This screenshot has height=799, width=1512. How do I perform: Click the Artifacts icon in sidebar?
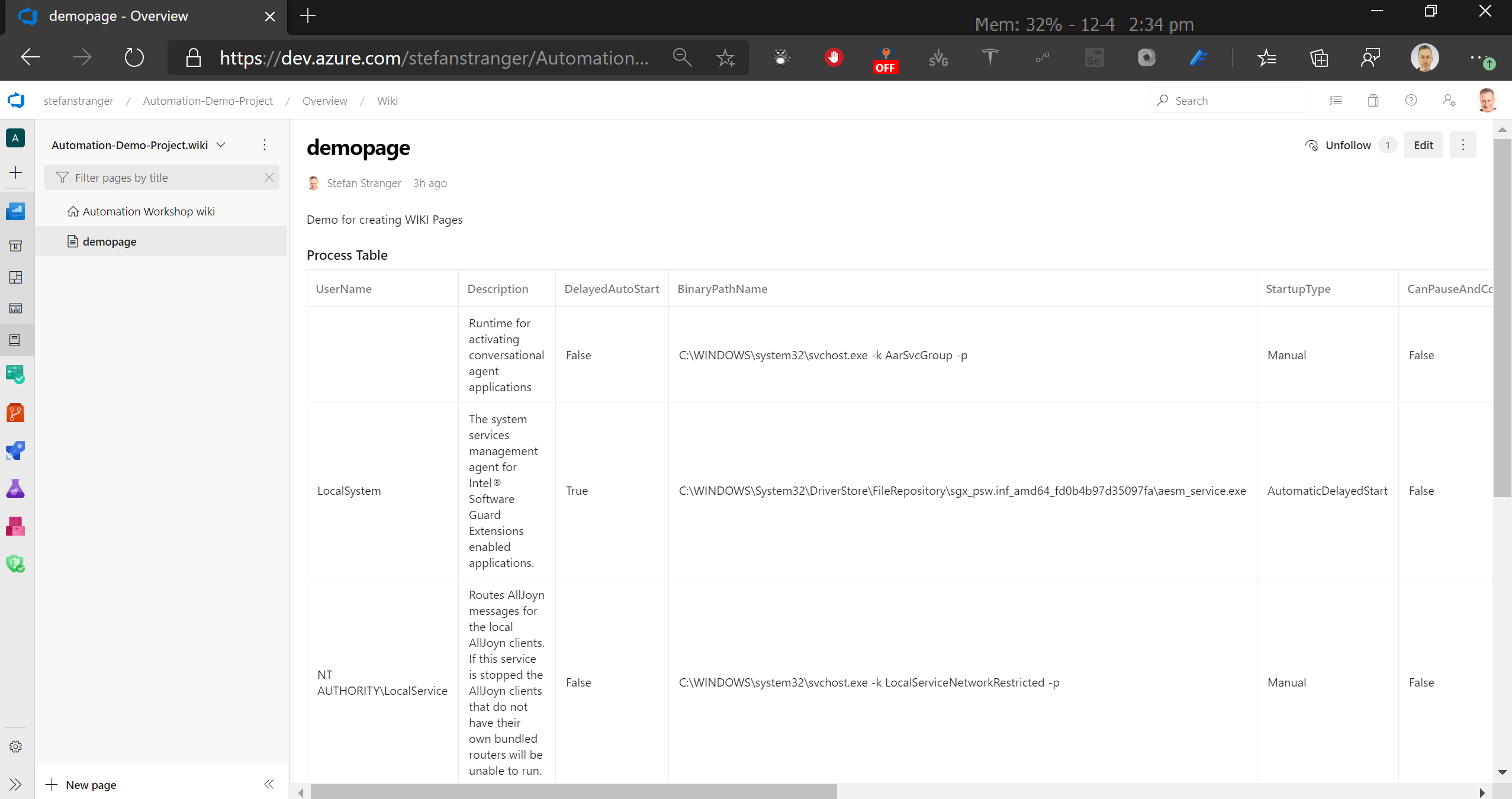click(15, 529)
